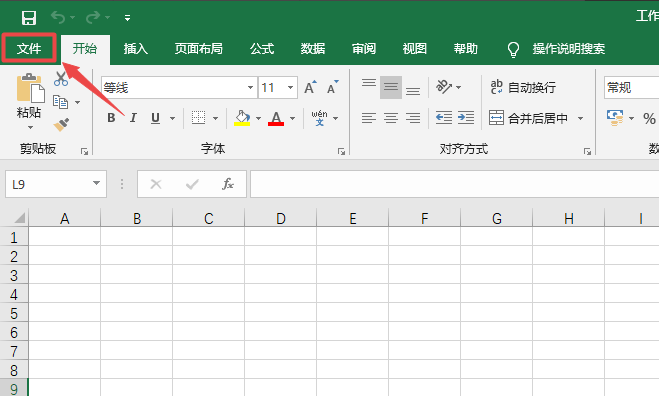Viewport: 659px width, 396px height.
Task: Click the Cut scissors icon
Action: (x=61, y=79)
